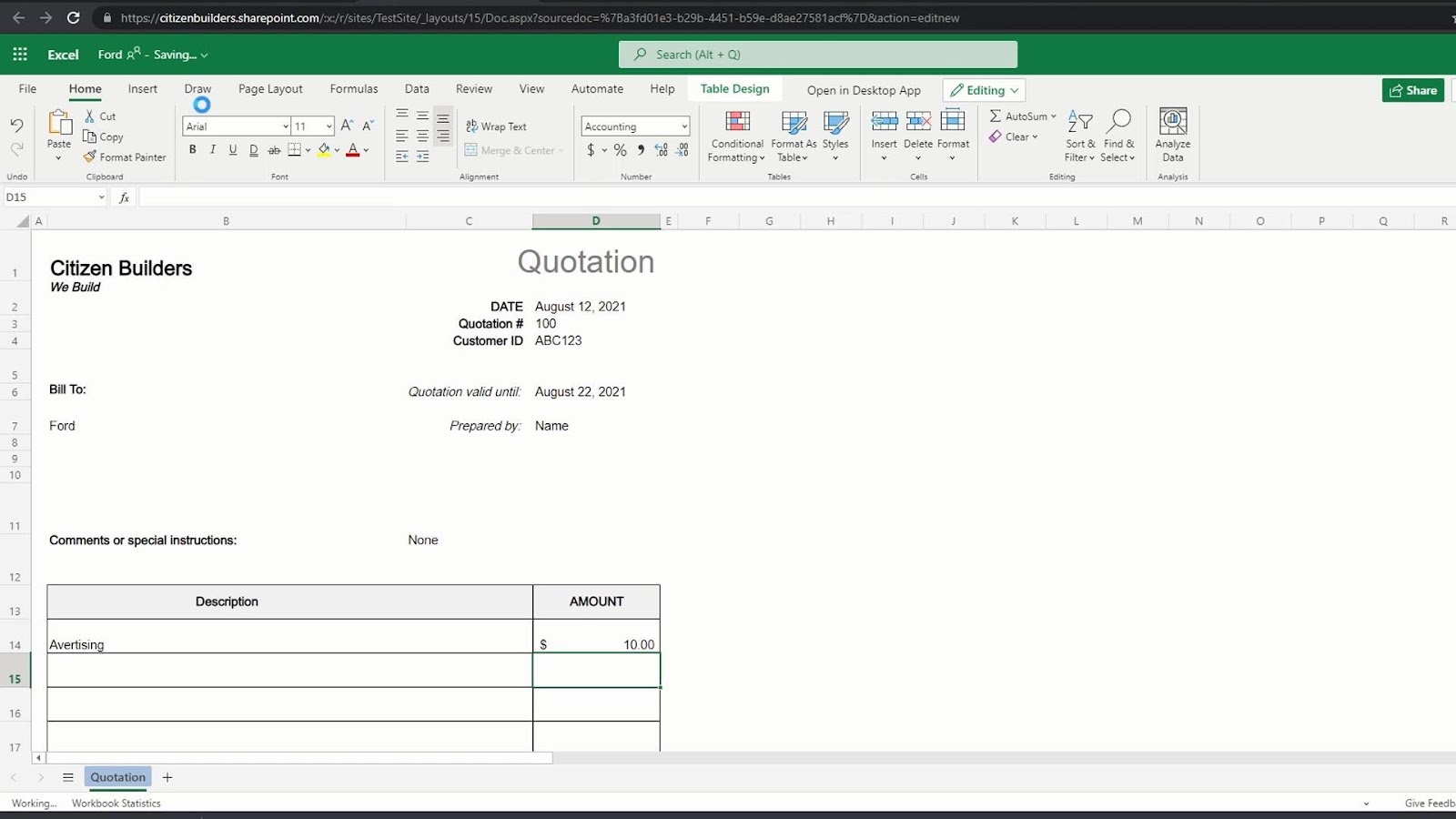Increase font size with larger A

point(347,126)
